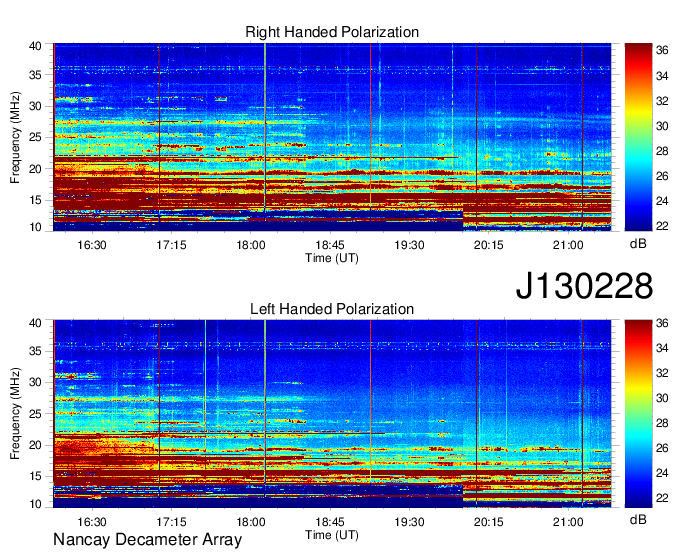This screenshot has width=680, height=552.
Task: Click the "Left Handed Polarization" plot title
Action: pos(332,309)
